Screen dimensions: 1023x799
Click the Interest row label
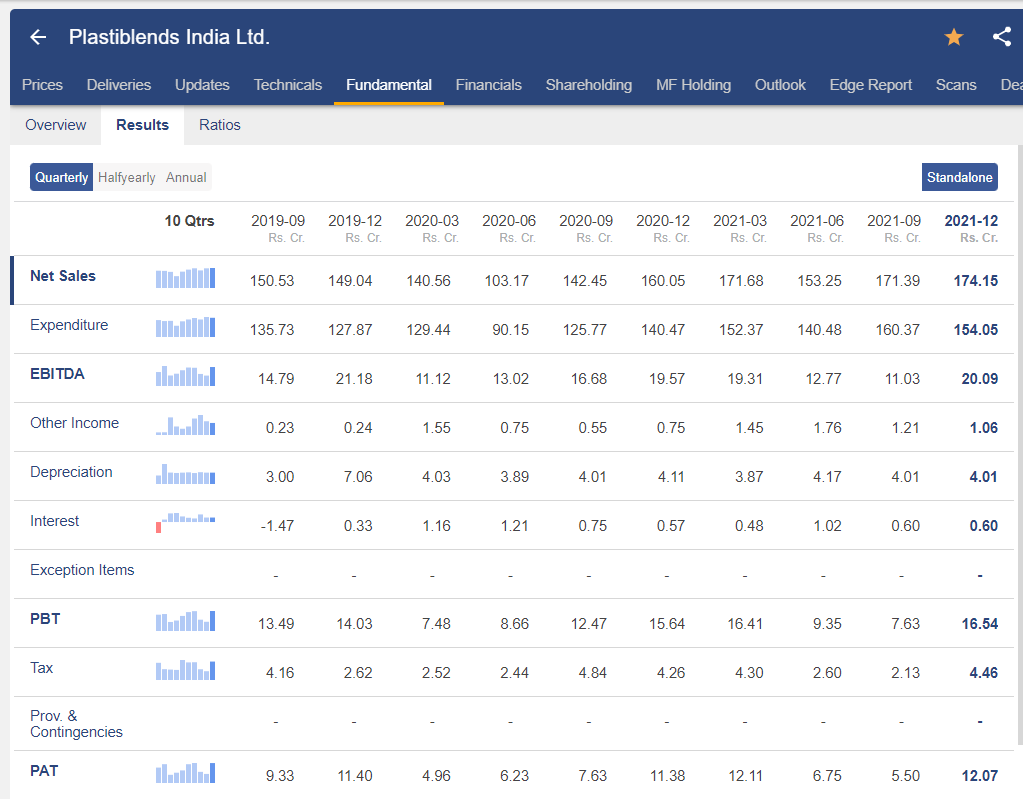tap(54, 520)
